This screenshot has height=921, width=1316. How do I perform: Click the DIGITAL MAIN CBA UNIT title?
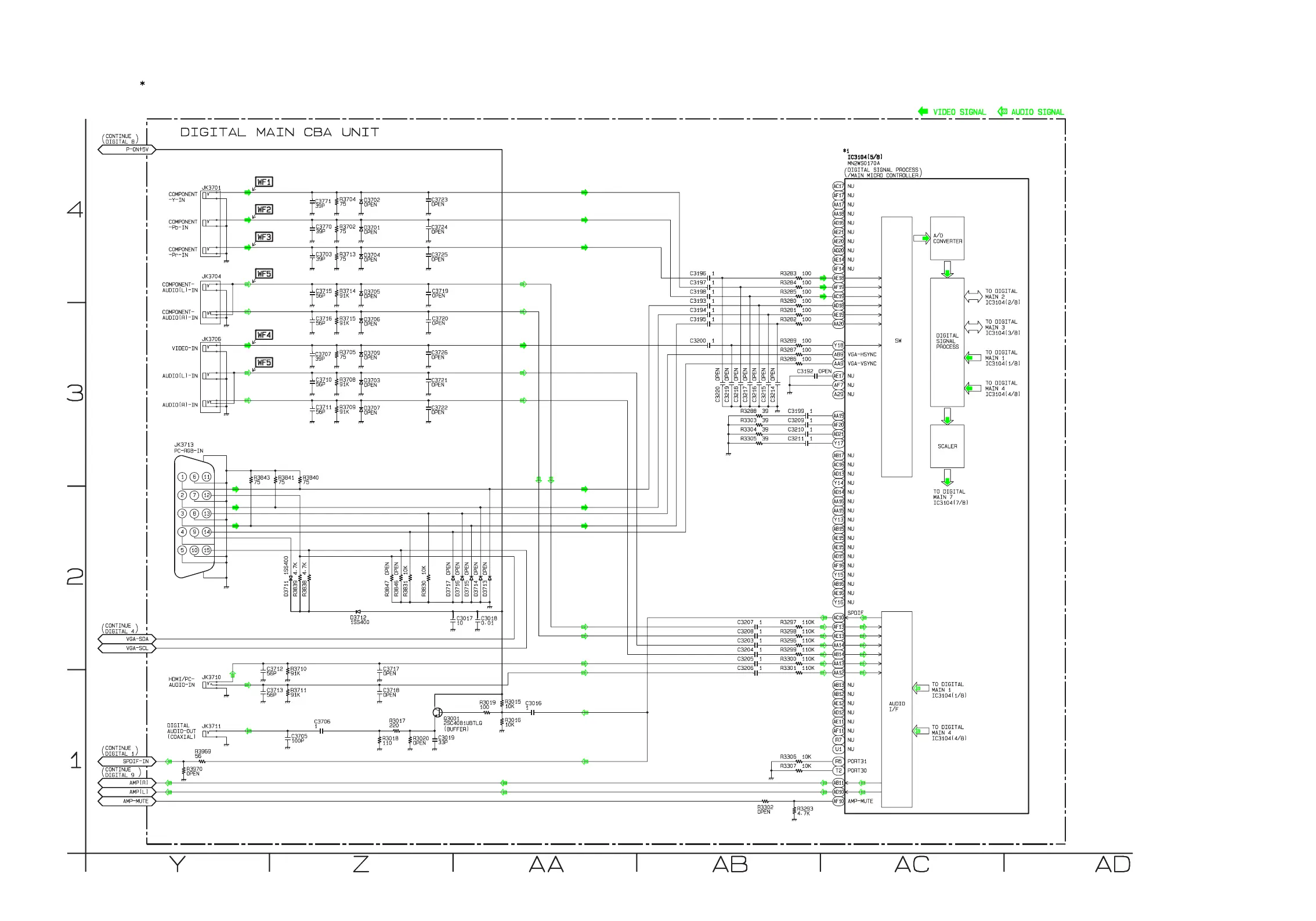[279, 132]
